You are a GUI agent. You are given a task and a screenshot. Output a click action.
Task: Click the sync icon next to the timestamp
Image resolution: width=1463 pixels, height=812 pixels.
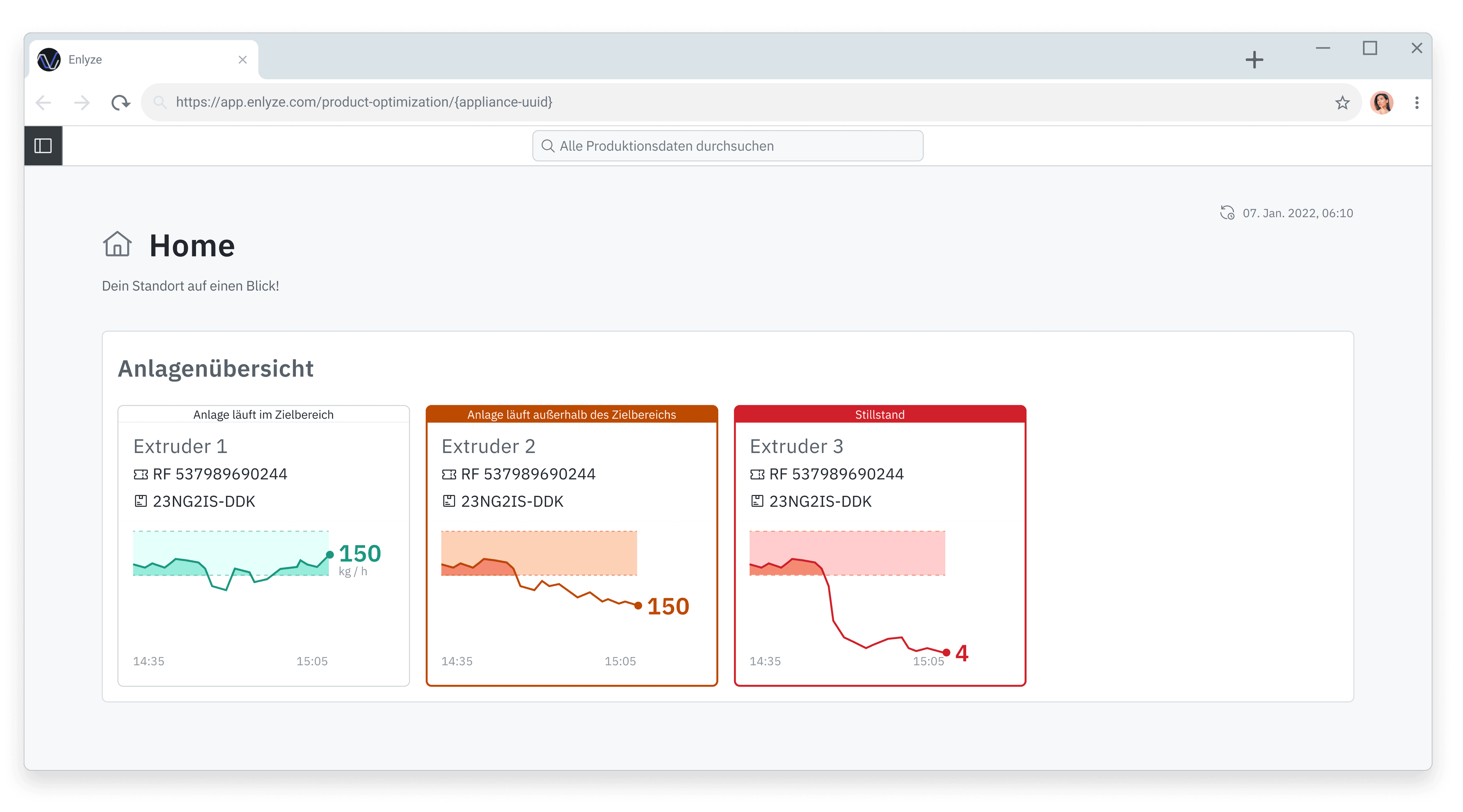point(1228,213)
